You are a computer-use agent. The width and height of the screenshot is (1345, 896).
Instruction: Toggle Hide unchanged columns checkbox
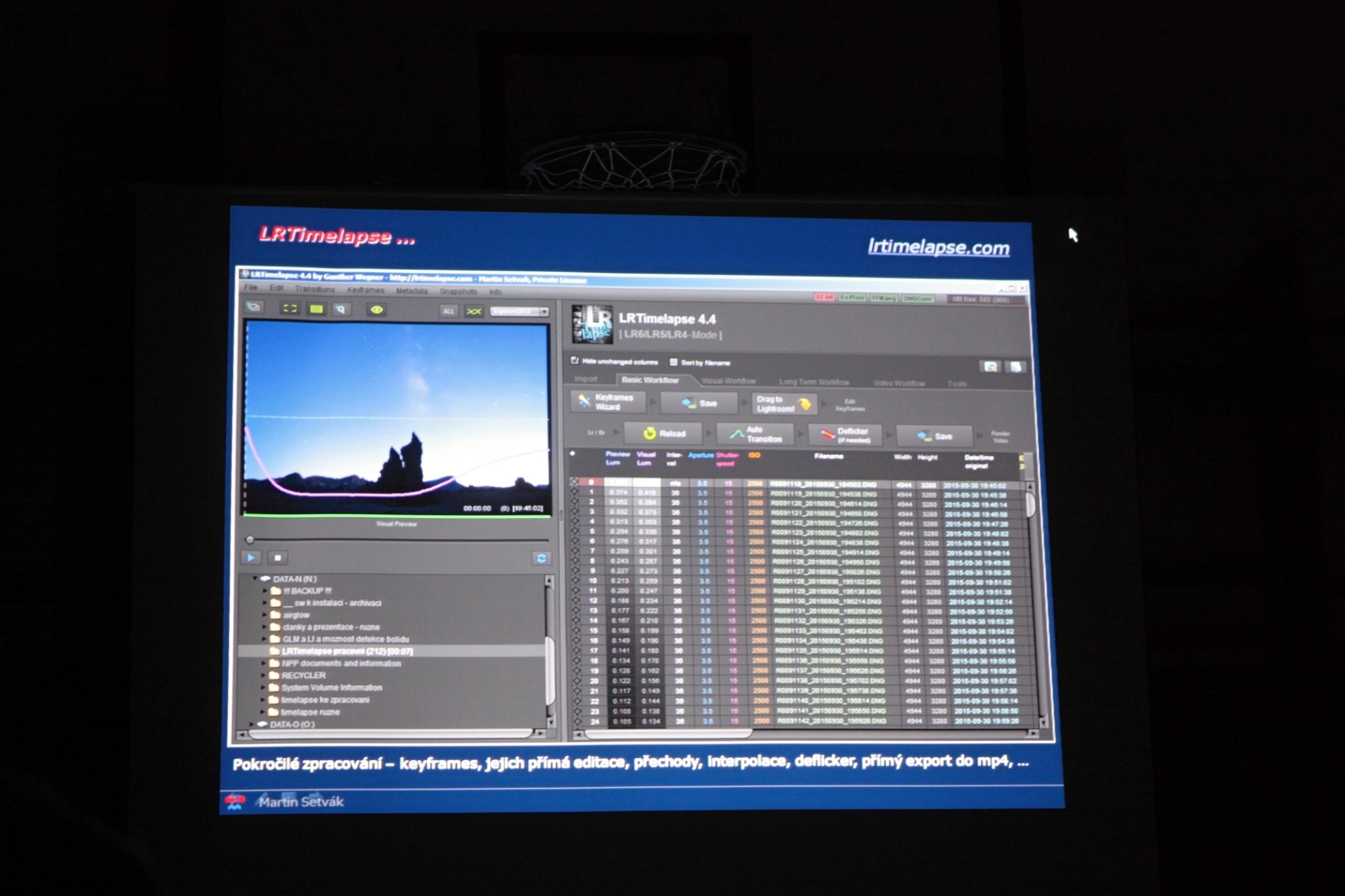[x=575, y=360]
